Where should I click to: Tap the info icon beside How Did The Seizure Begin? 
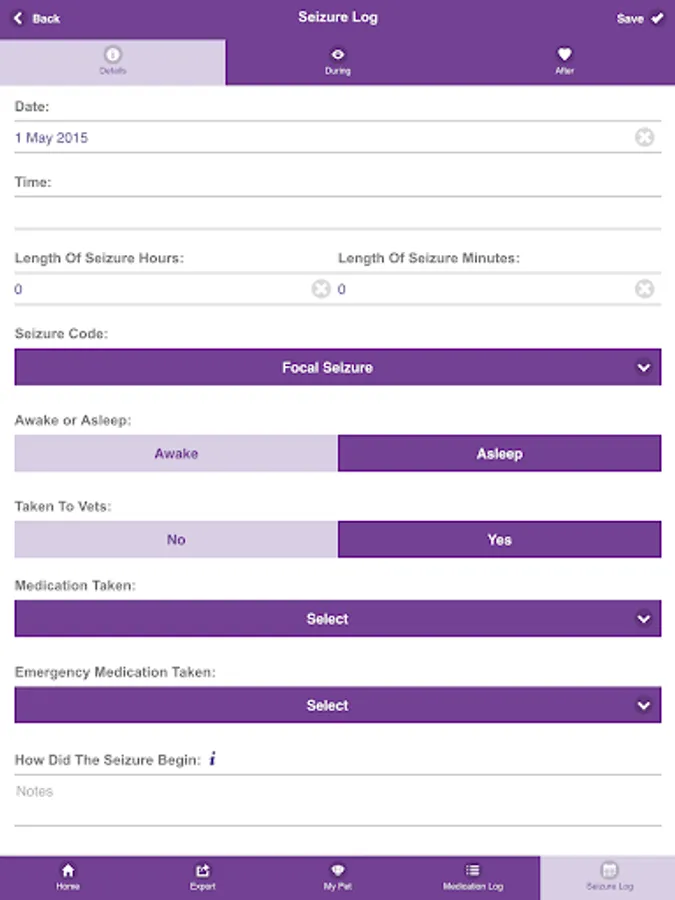[212, 759]
